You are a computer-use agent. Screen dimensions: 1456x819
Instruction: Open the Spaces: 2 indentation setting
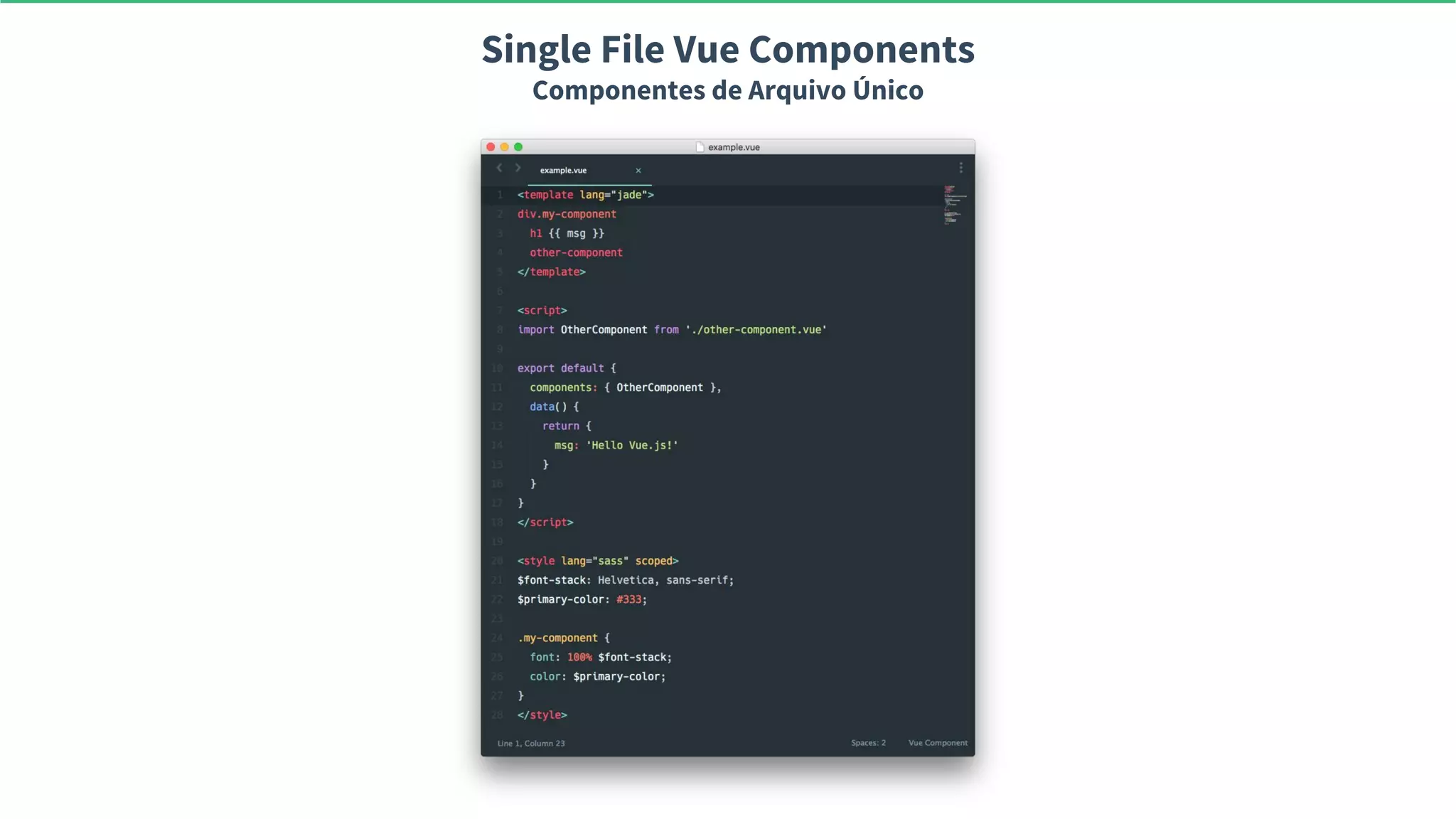pos(869,743)
